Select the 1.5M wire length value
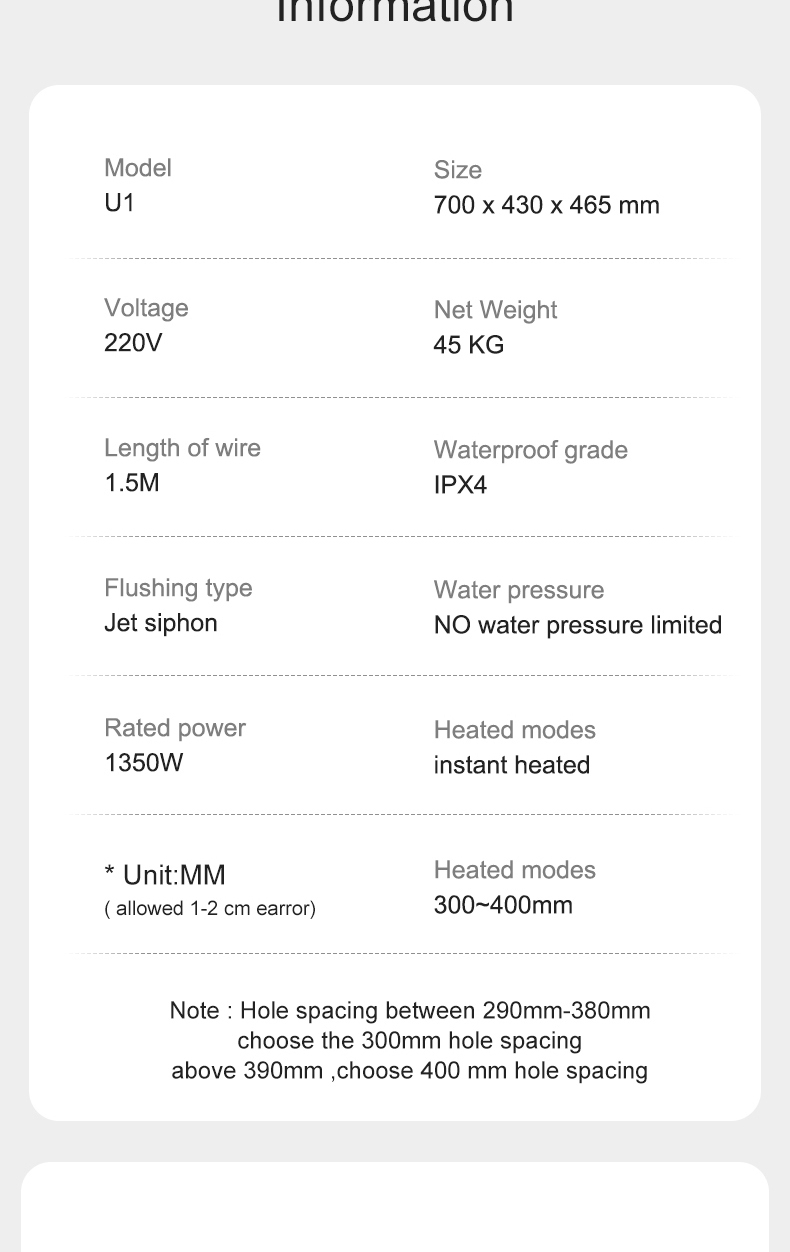 [132, 483]
